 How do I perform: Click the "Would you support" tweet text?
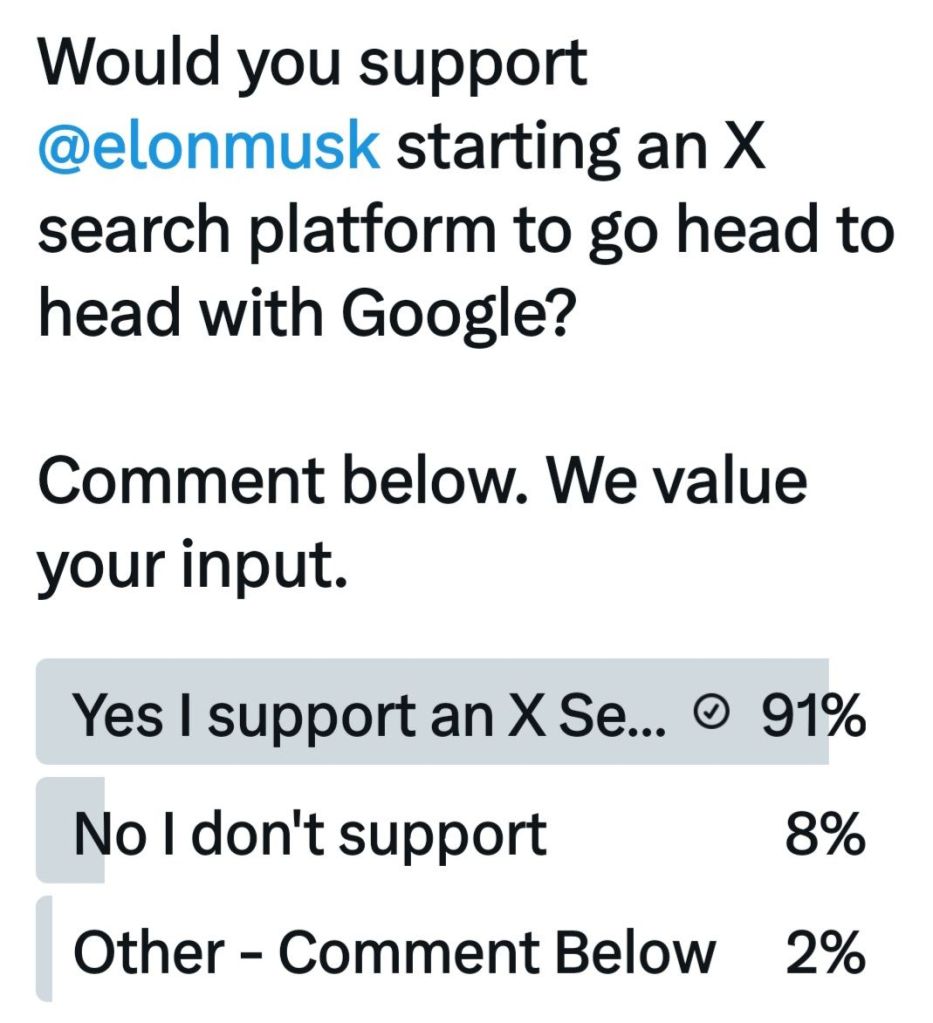(x=311, y=62)
